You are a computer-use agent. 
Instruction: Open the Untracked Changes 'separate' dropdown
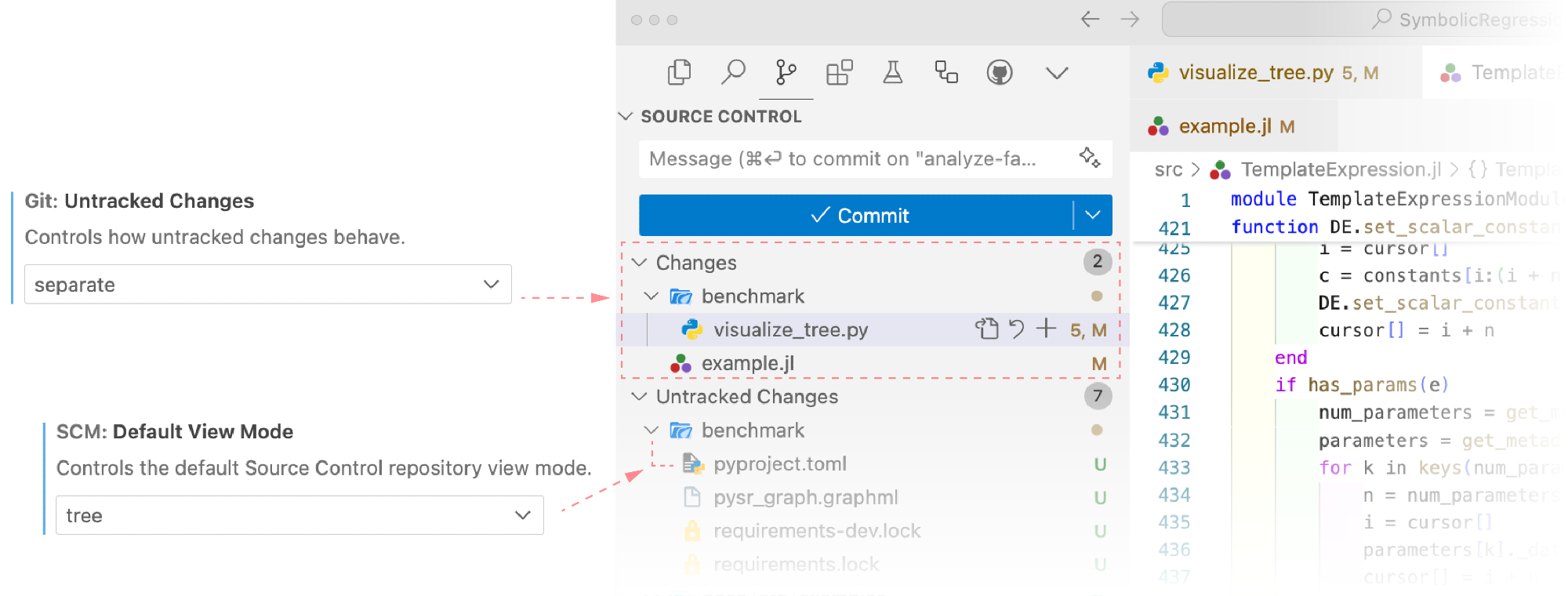267,285
